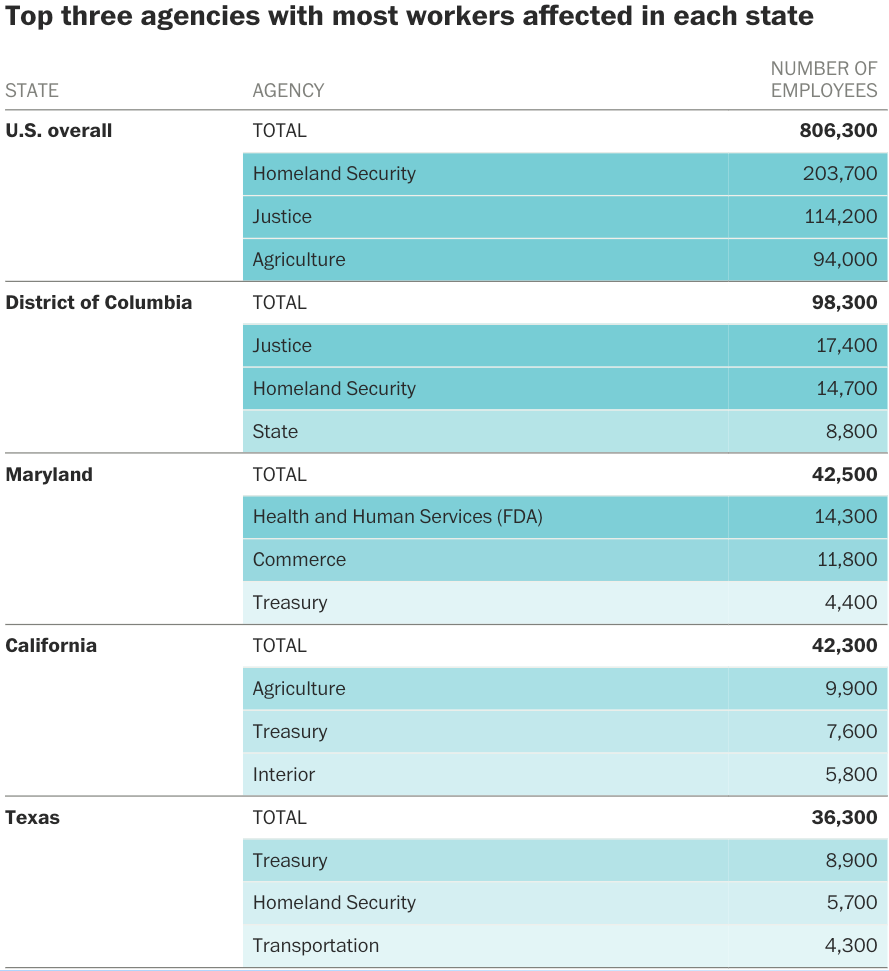Click the 806,300 total employees value

point(838,131)
